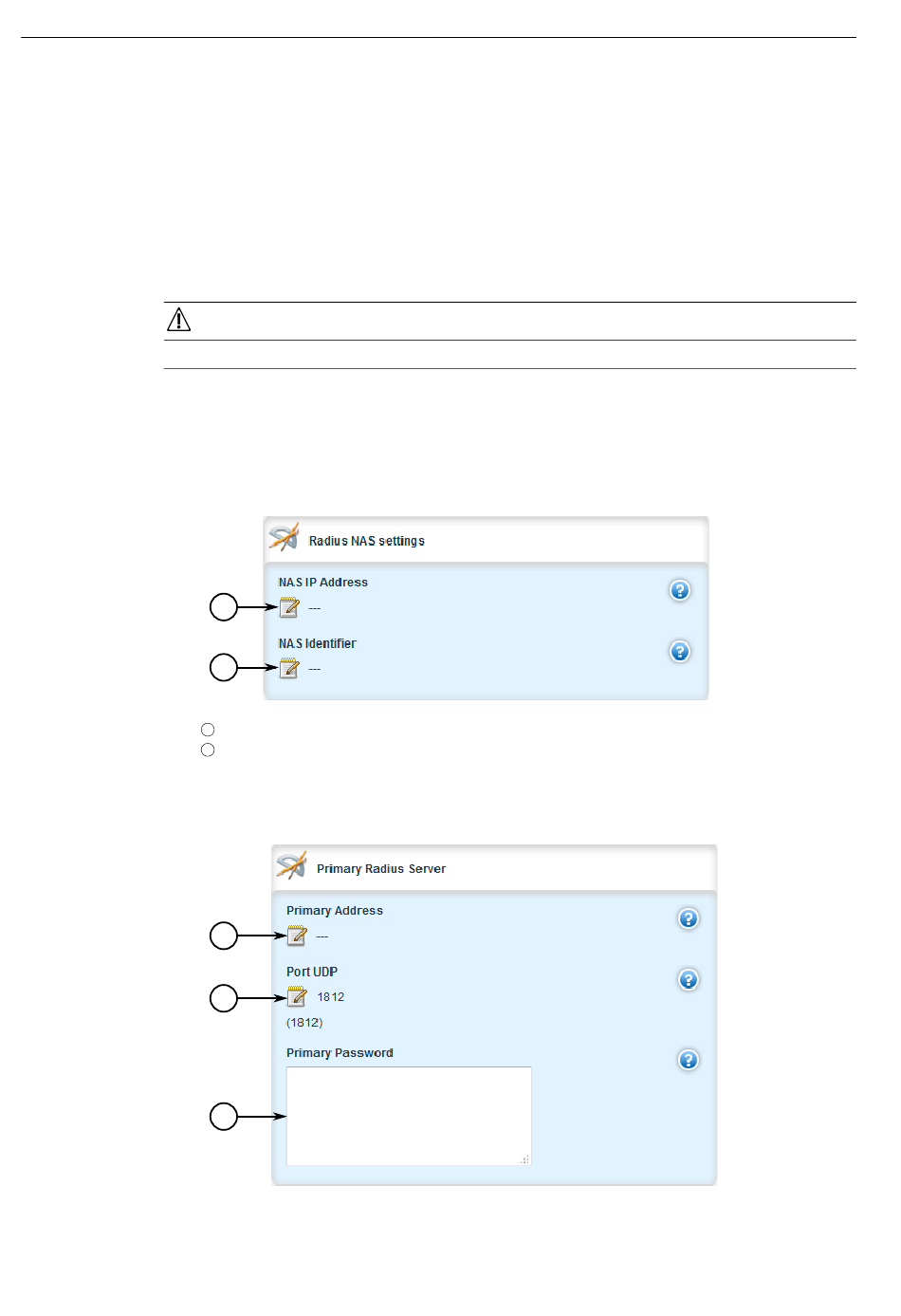Click the Primary Radius Server header icon

tap(291, 865)
